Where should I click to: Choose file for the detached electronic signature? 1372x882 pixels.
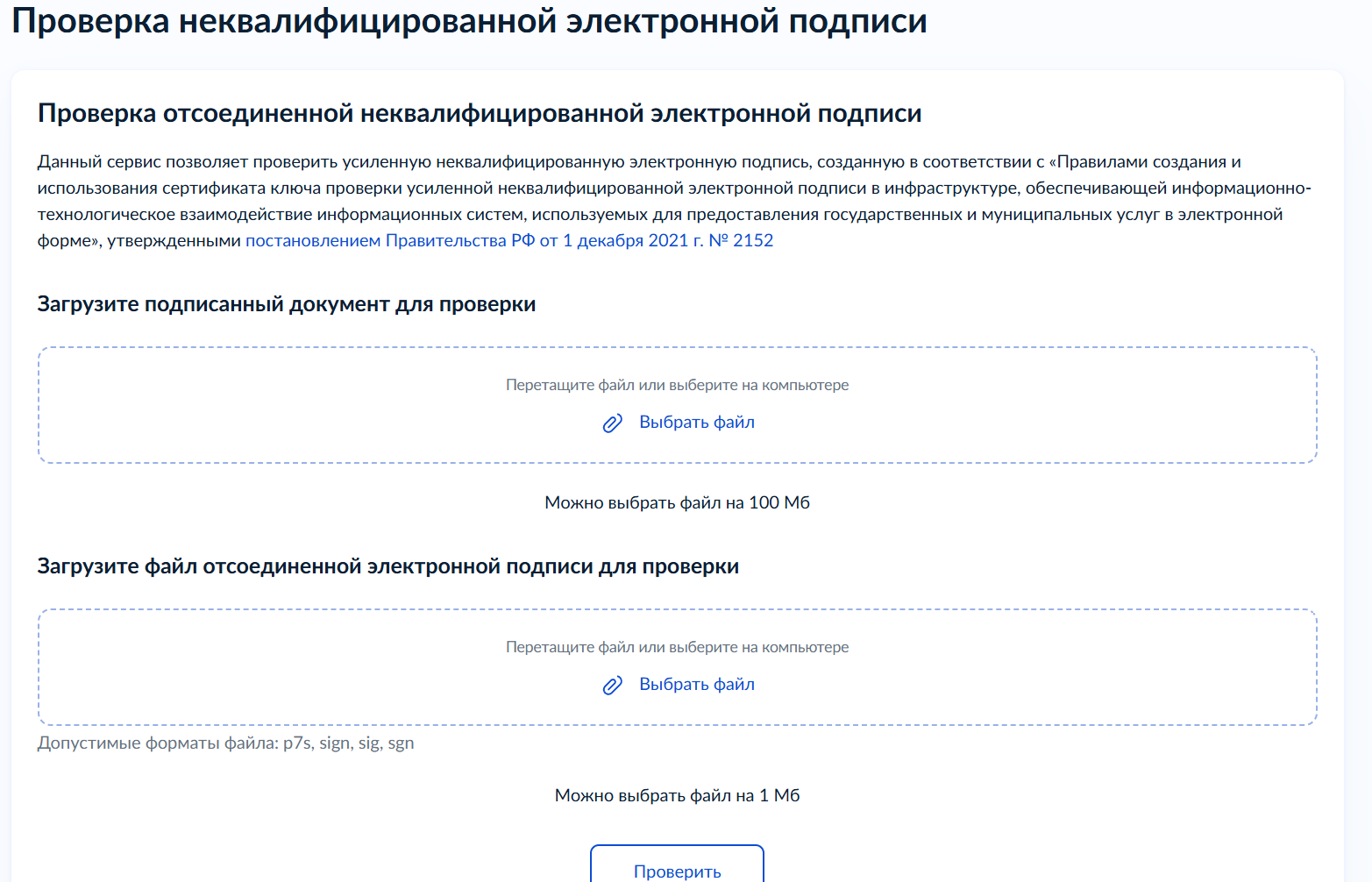pos(696,685)
